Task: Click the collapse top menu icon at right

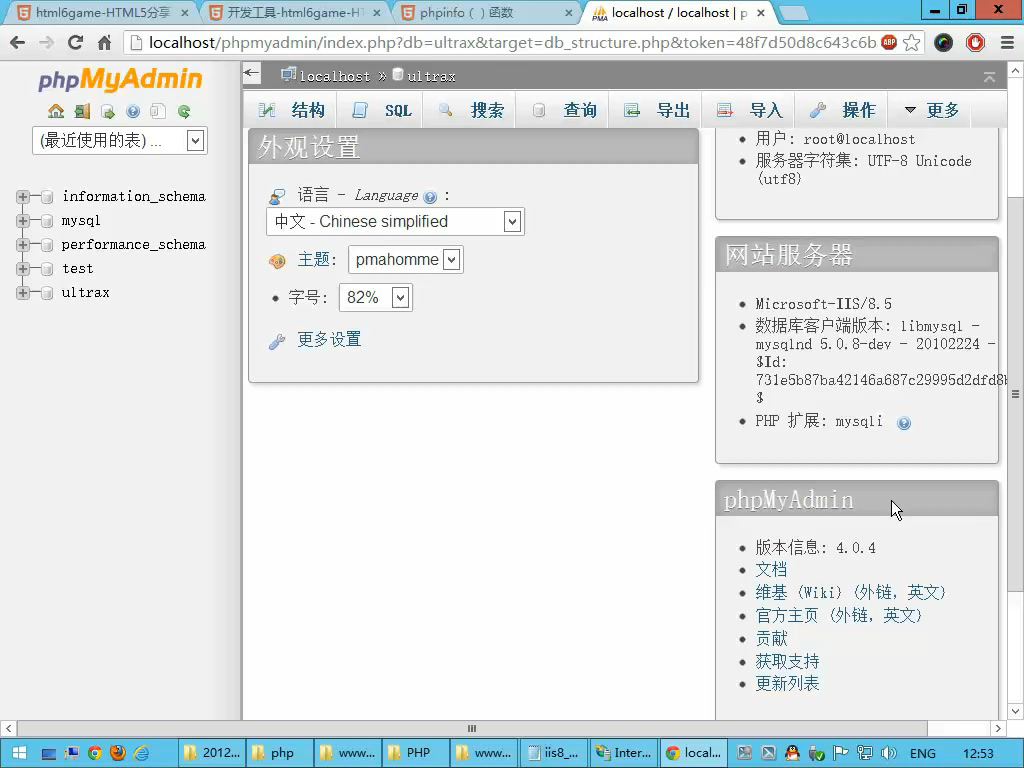Action: pos(989,77)
